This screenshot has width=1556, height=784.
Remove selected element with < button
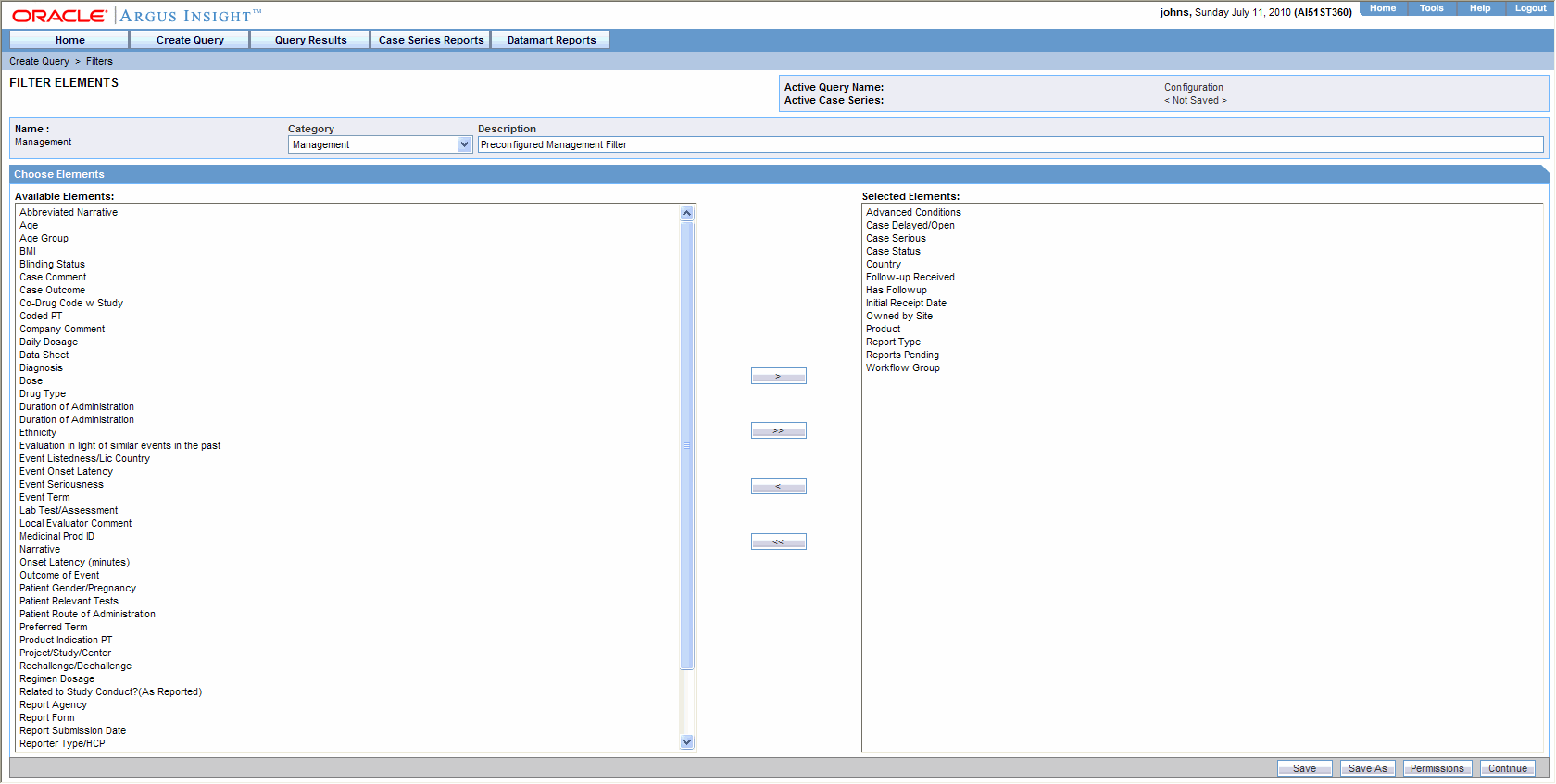pos(778,486)
